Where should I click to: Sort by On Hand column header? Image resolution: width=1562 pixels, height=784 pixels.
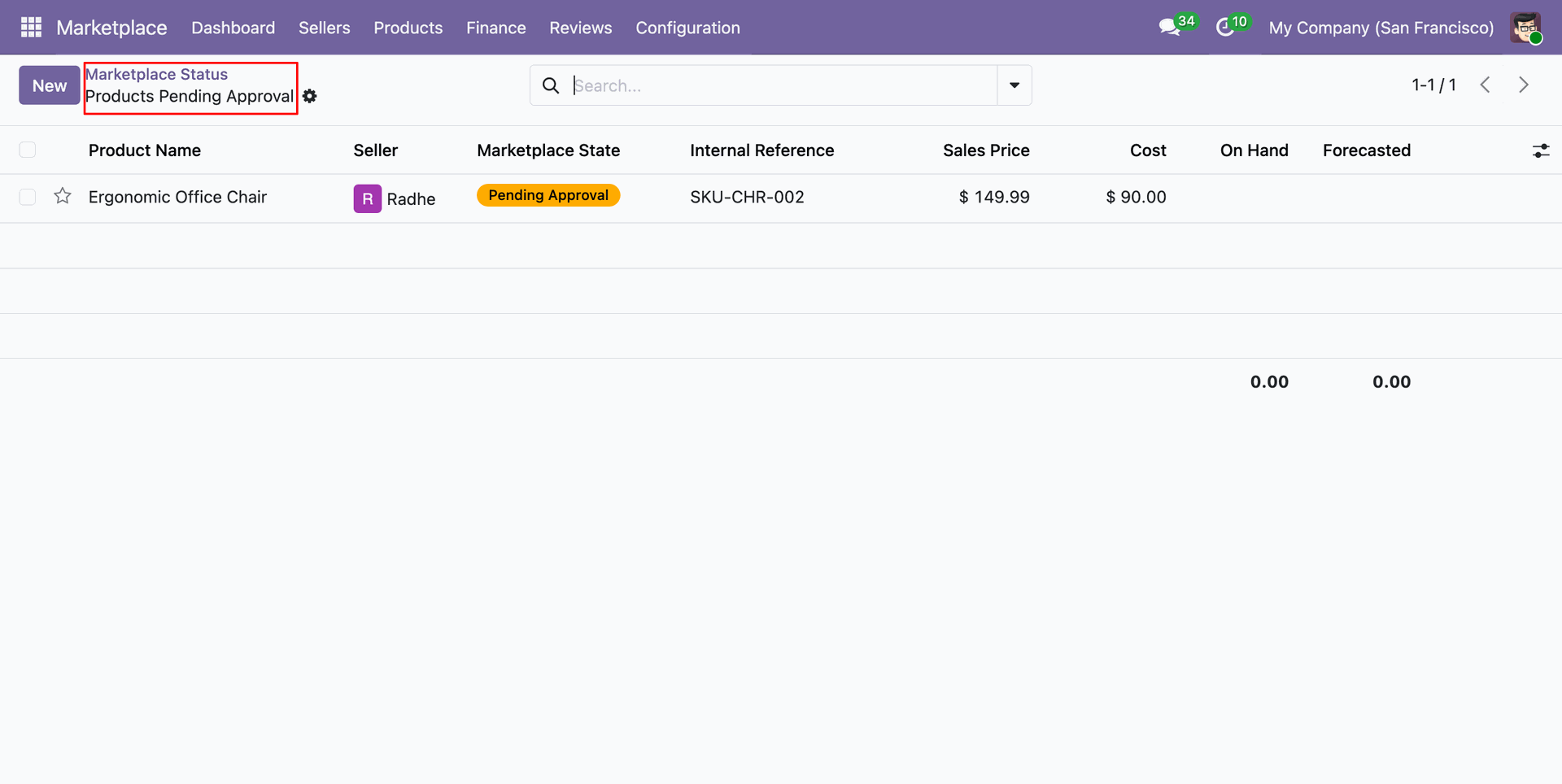(1254, 150)
